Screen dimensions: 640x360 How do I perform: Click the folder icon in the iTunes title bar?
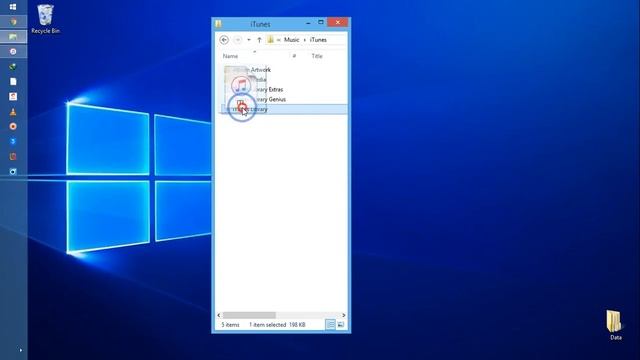[x=218, y=24]
